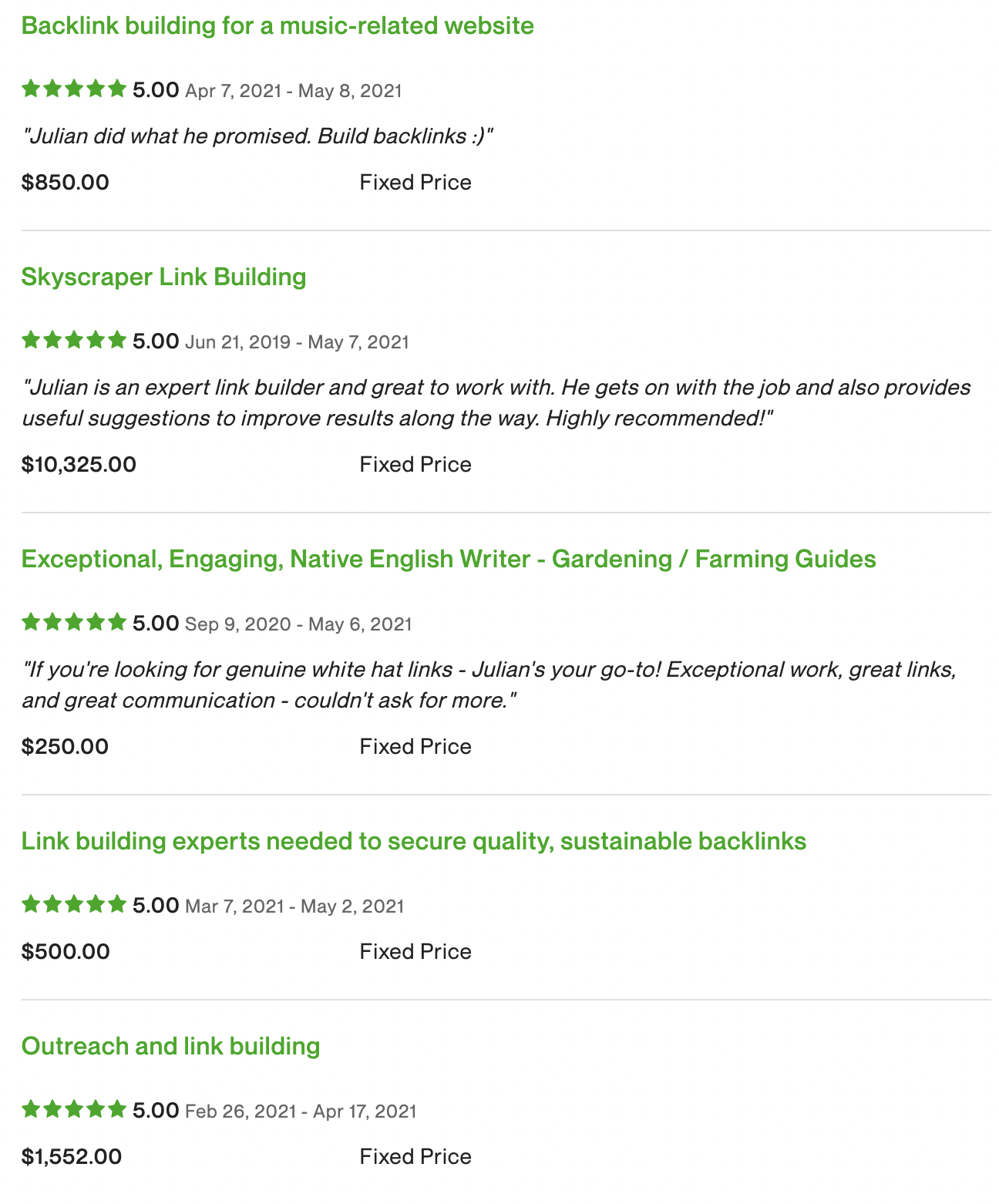Select the 'genuine white hat links' review text
Image resolution: width=999 pixels, height=1204 pixels.
489,684
